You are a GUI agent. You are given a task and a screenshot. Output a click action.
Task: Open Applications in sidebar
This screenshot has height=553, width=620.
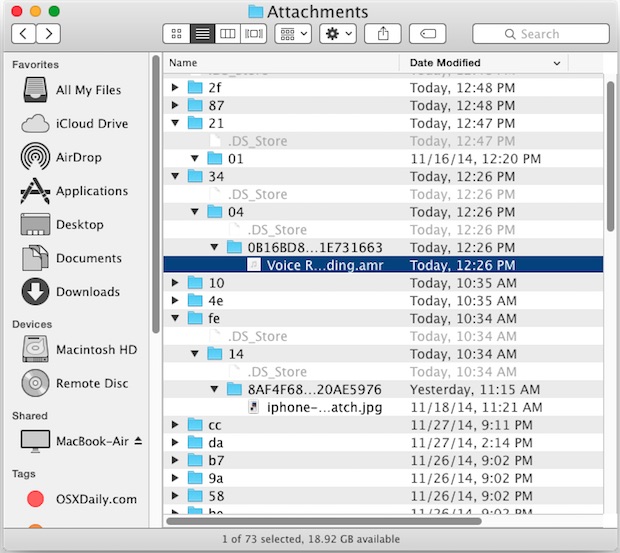(x=74, y=191)
